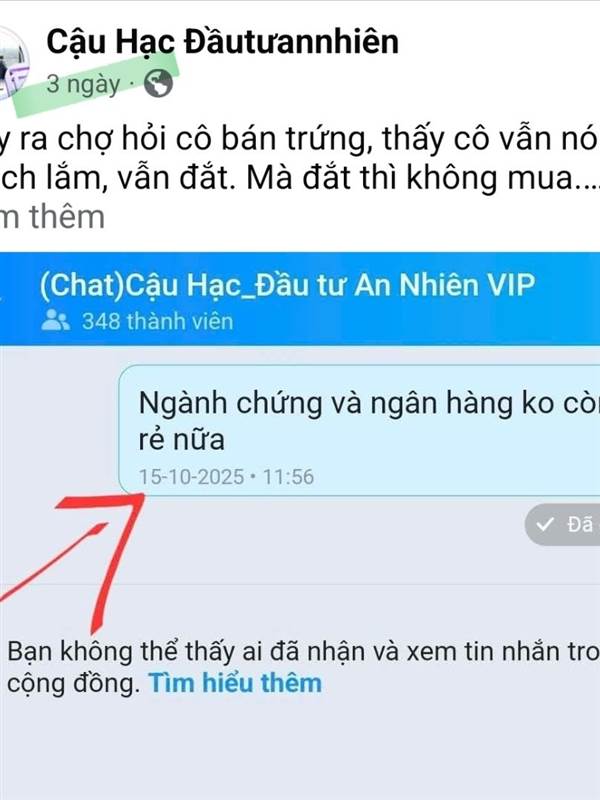This screenshot has height=800, width=600.
Task: Click the globe public-audience icon
Action: [158, 84]
